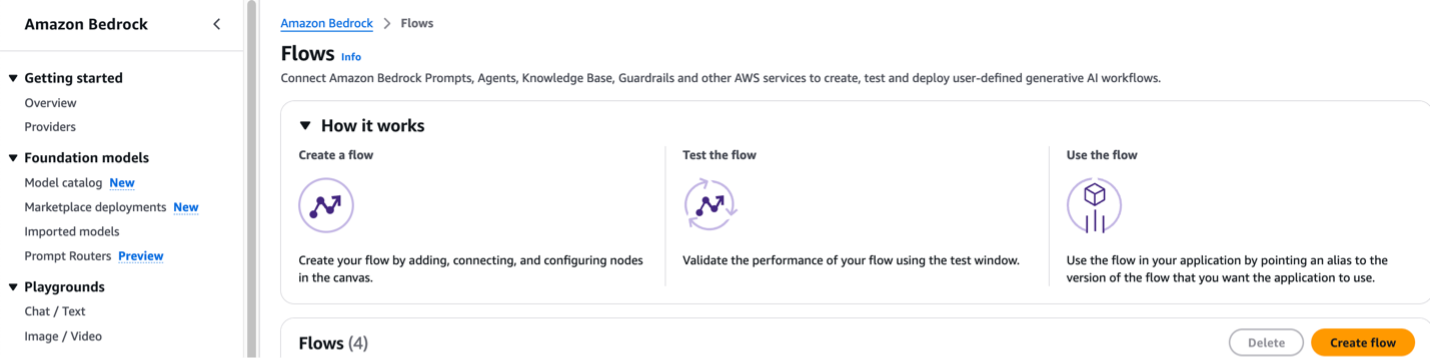
Task: Select Imported models in navigation
Action: [x=72, y=232]
